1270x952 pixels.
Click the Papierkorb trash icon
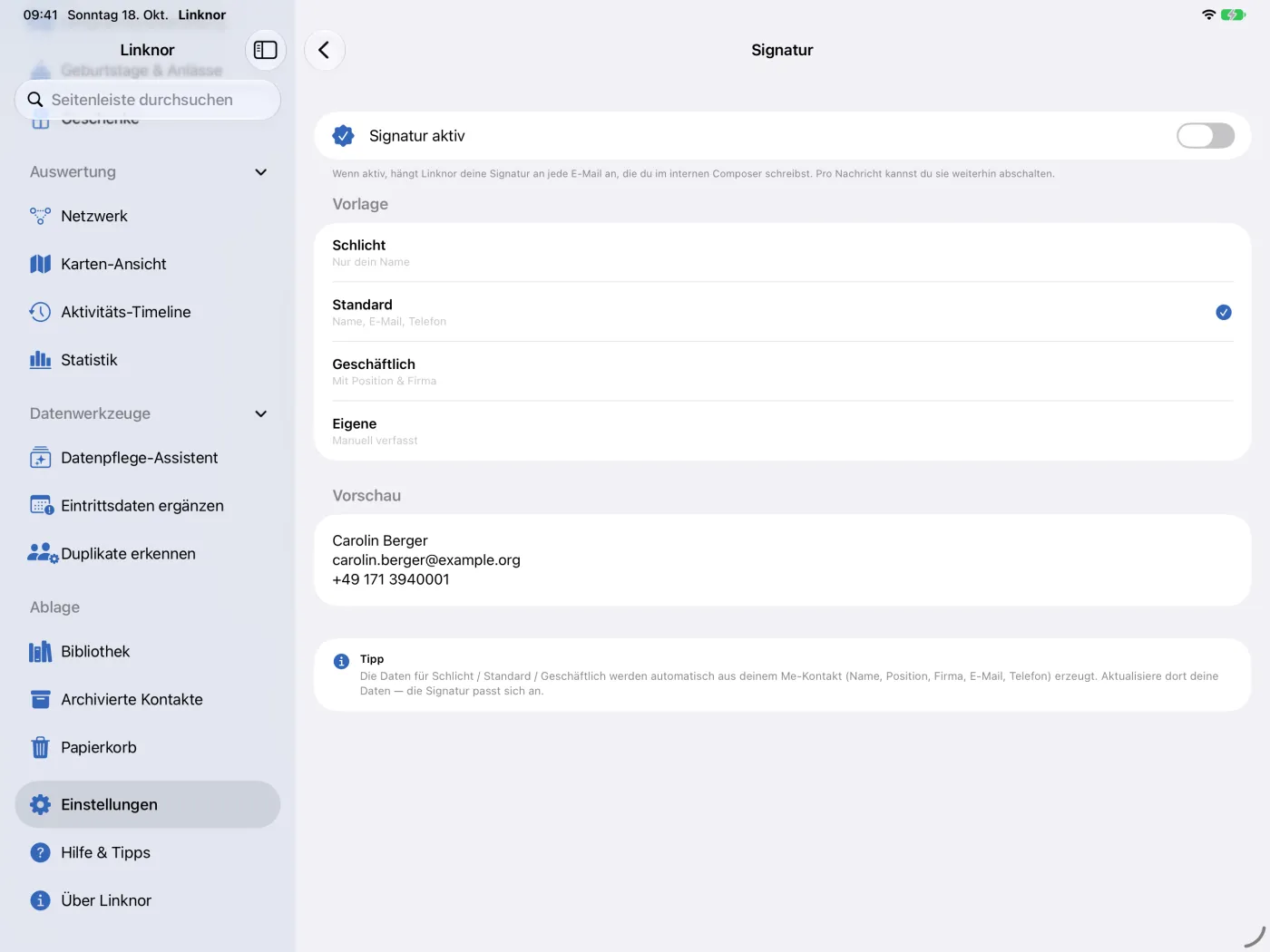click(40, 748)
